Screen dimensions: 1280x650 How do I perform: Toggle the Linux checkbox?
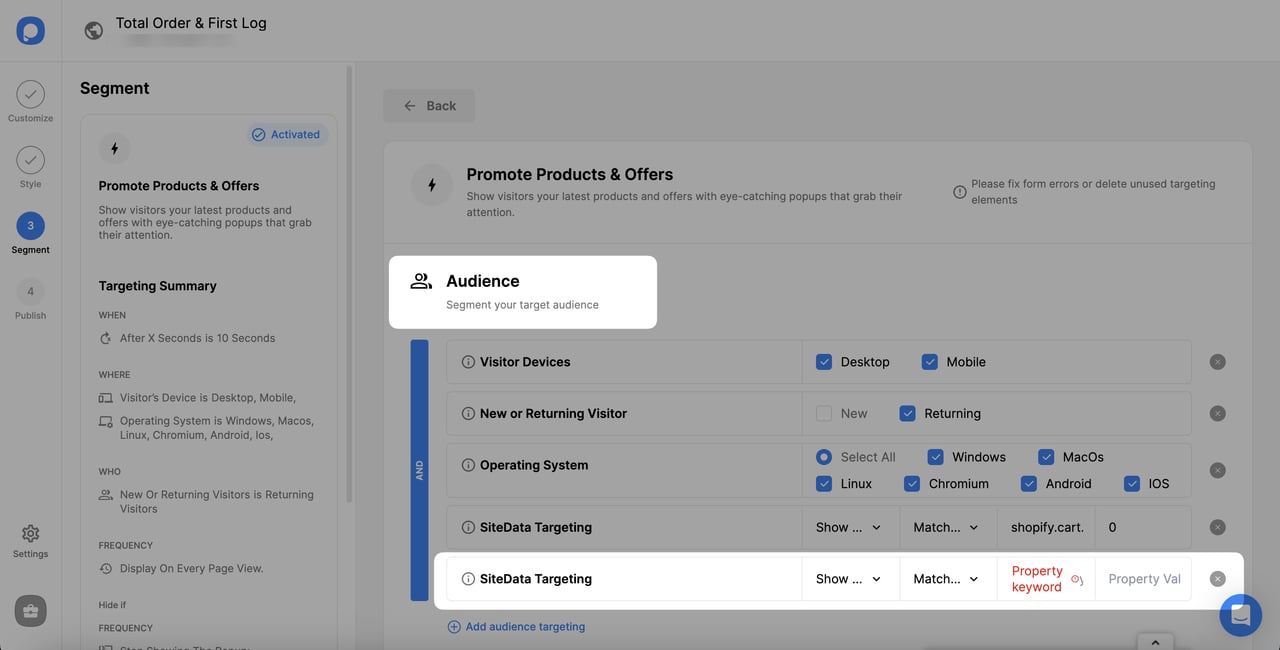[824, 483]
